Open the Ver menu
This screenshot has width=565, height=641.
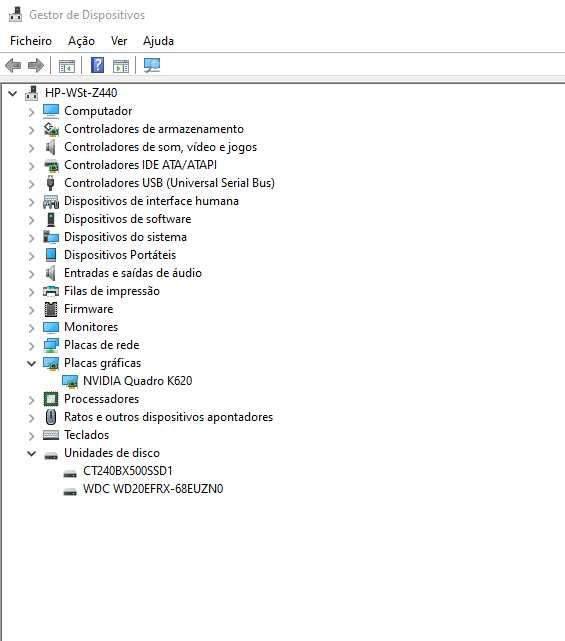coord(119,41)
